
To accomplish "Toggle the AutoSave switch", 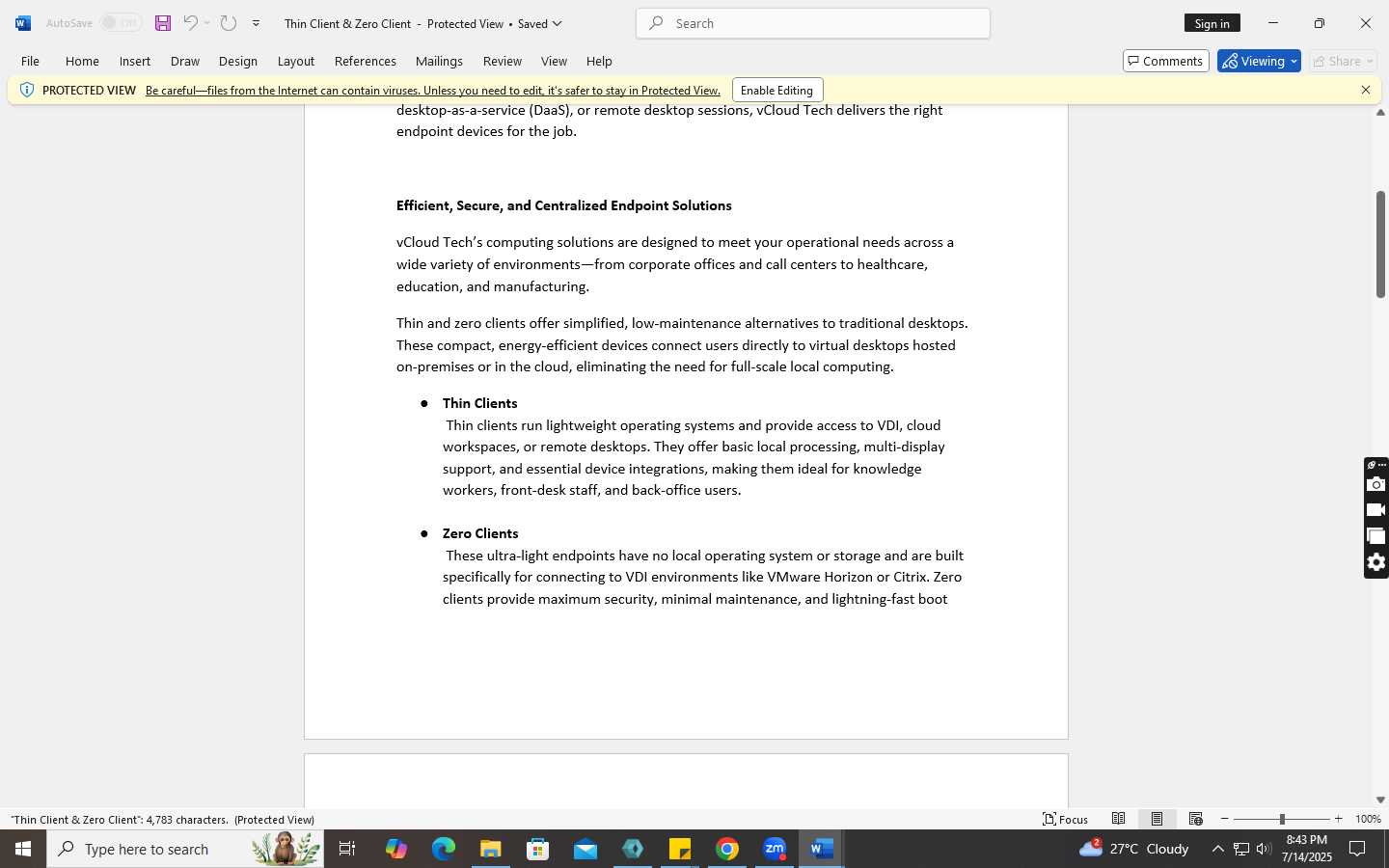I will [x=121, y=23].
